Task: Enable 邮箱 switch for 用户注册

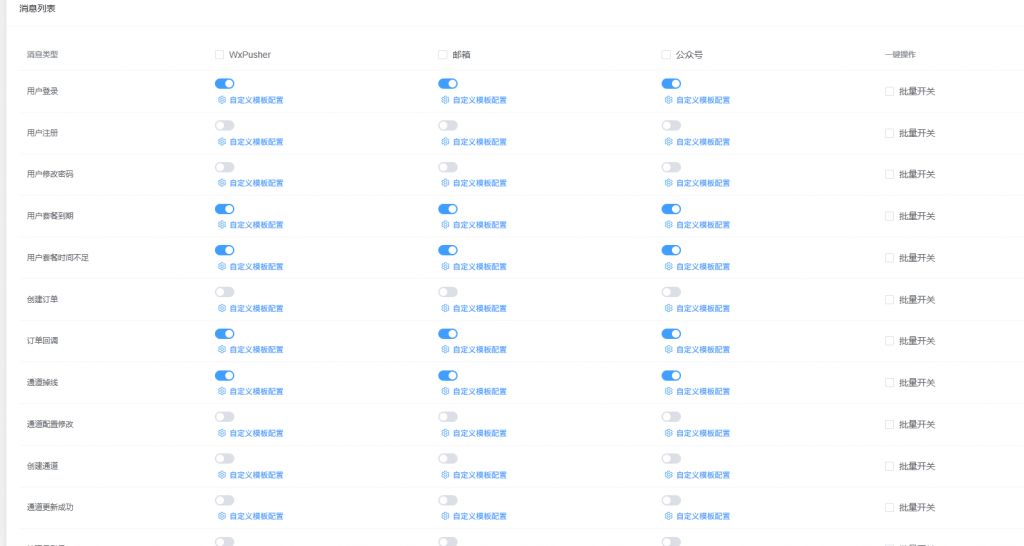Action: click(448, 126)
